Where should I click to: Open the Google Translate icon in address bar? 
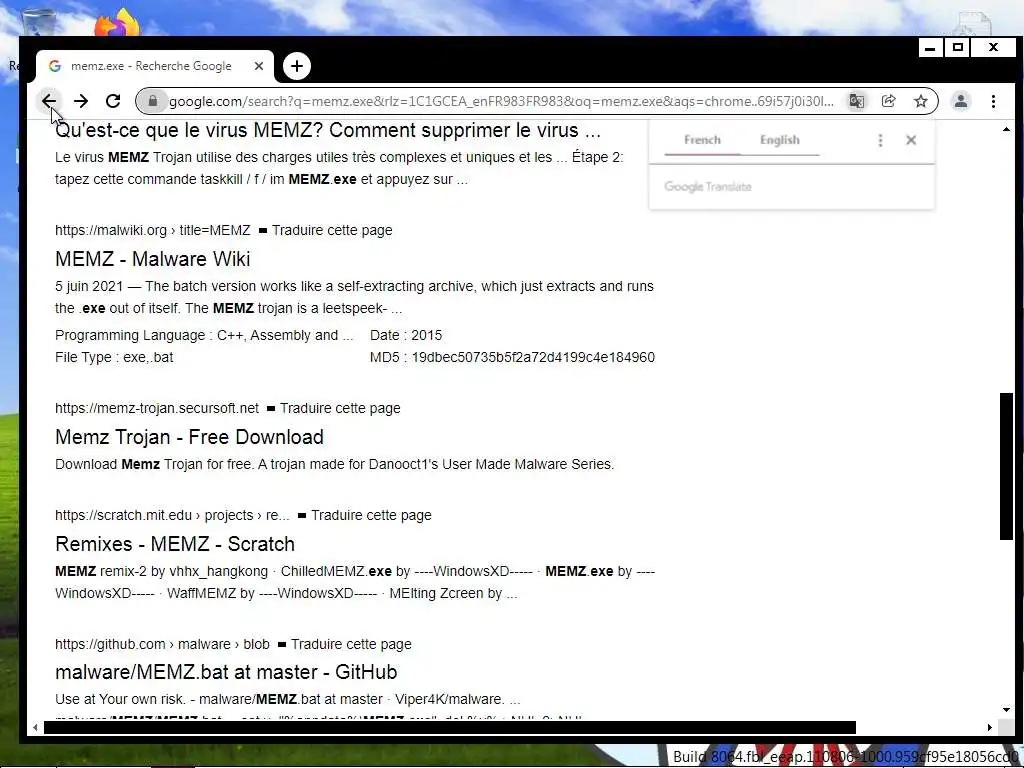(x=856, y=101)
